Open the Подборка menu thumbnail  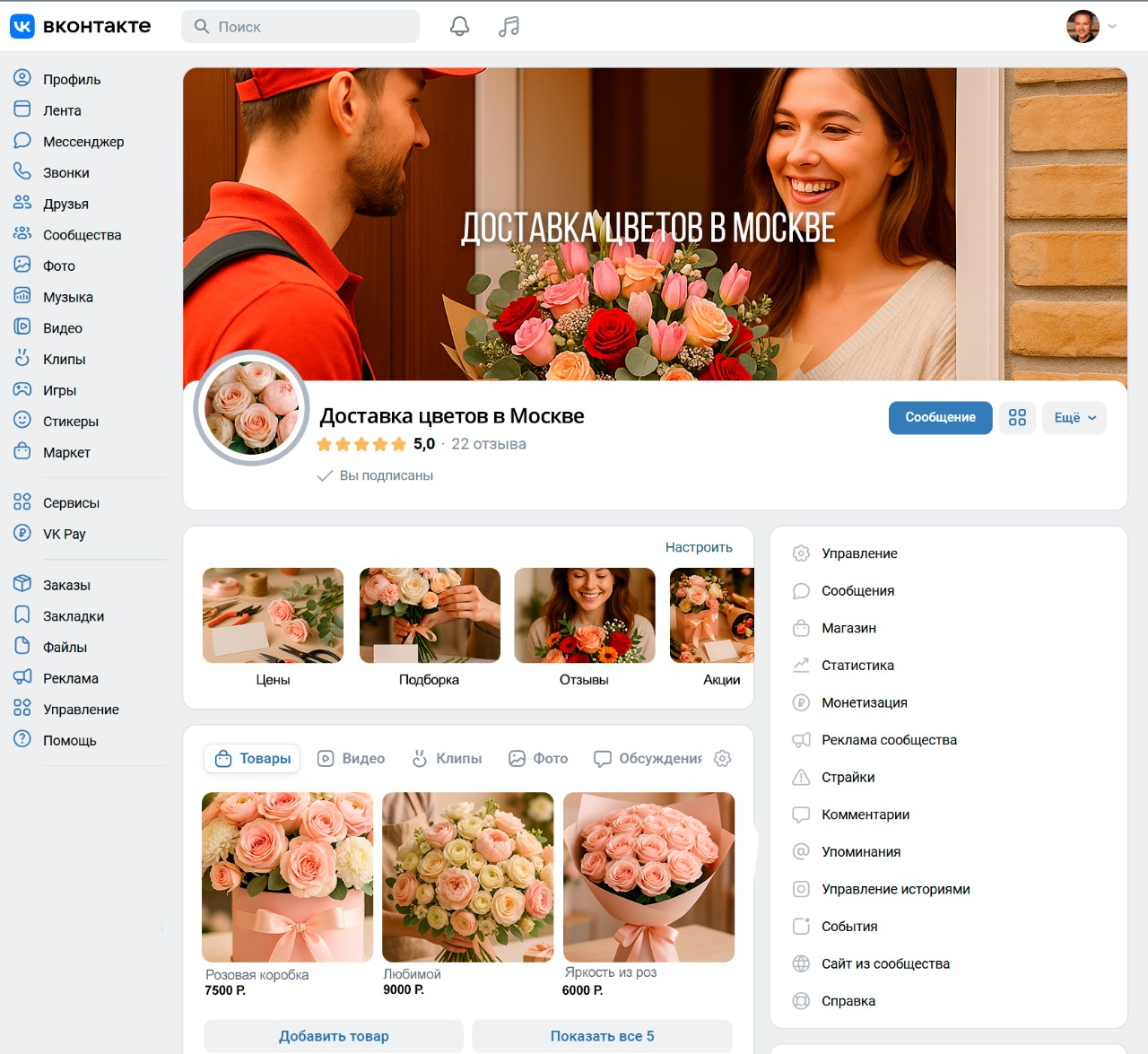430,615
